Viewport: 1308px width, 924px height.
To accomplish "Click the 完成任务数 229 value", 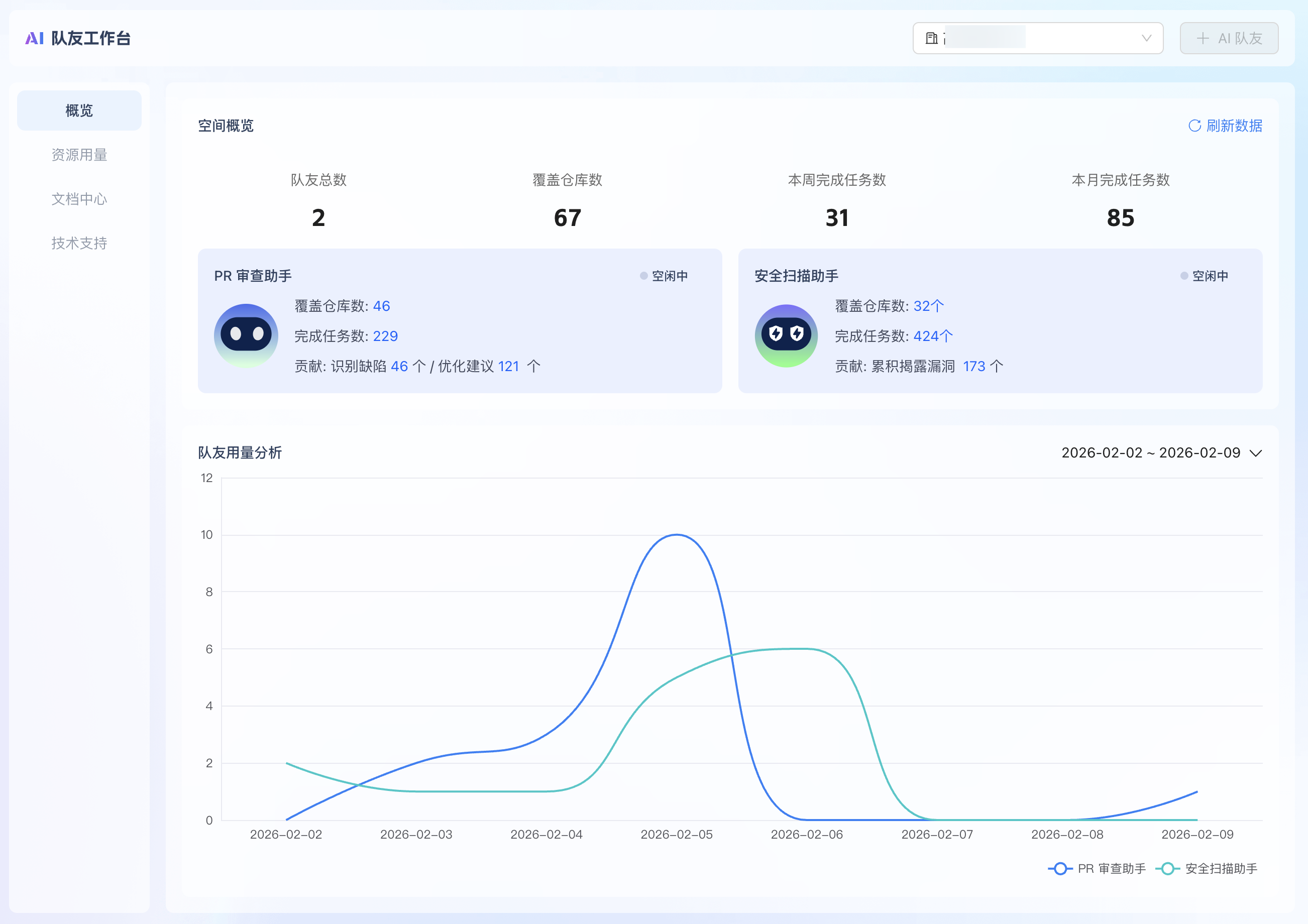I will (385, 336).
